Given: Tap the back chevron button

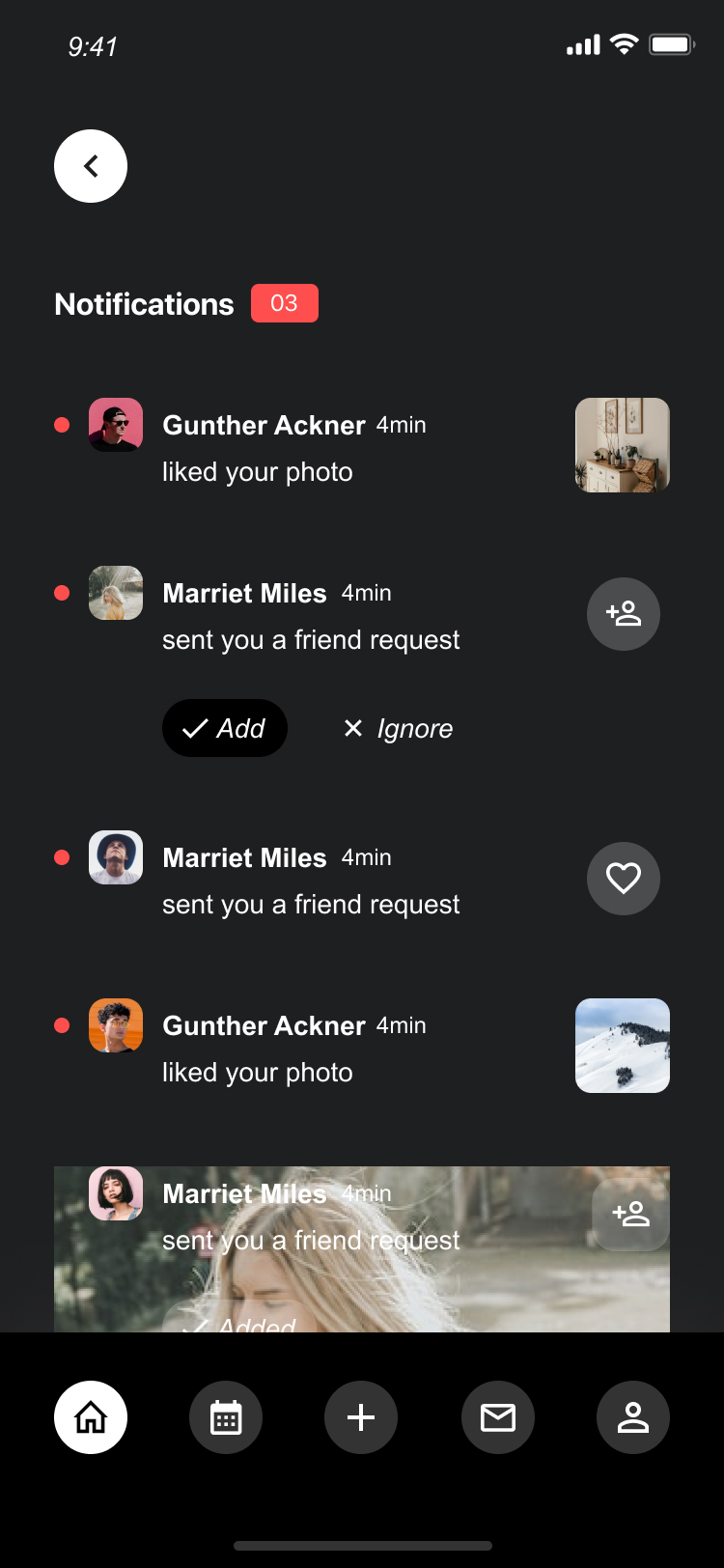Looking at the screenshot, I should coord(91,166).
